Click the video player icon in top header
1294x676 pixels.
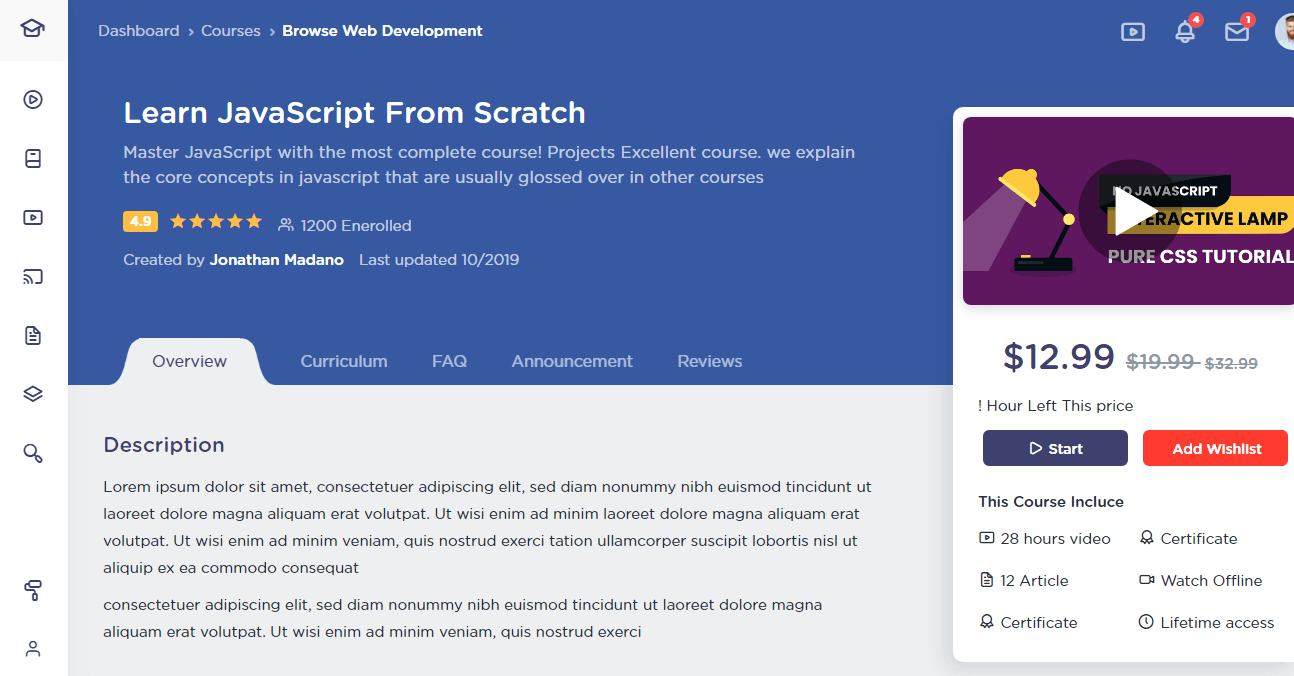[x=1132, y=31]
